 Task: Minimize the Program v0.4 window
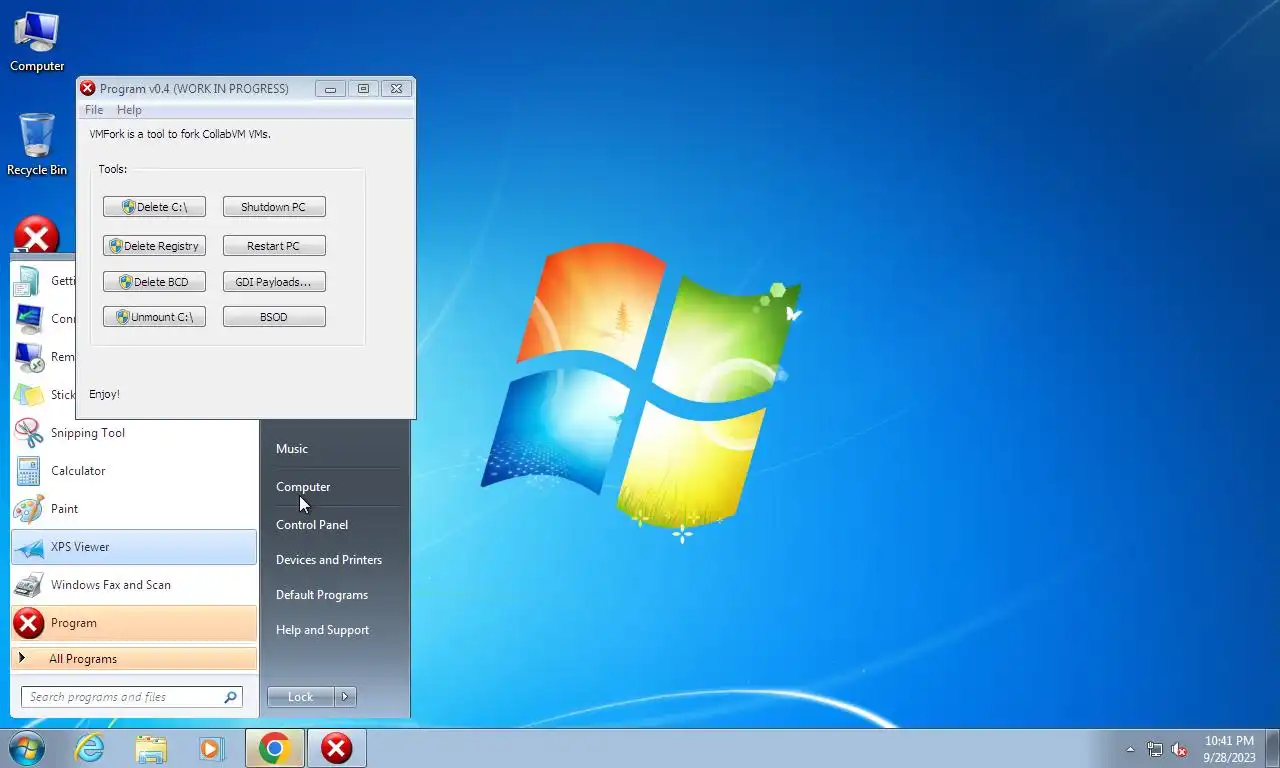click(x=330, y=88)
